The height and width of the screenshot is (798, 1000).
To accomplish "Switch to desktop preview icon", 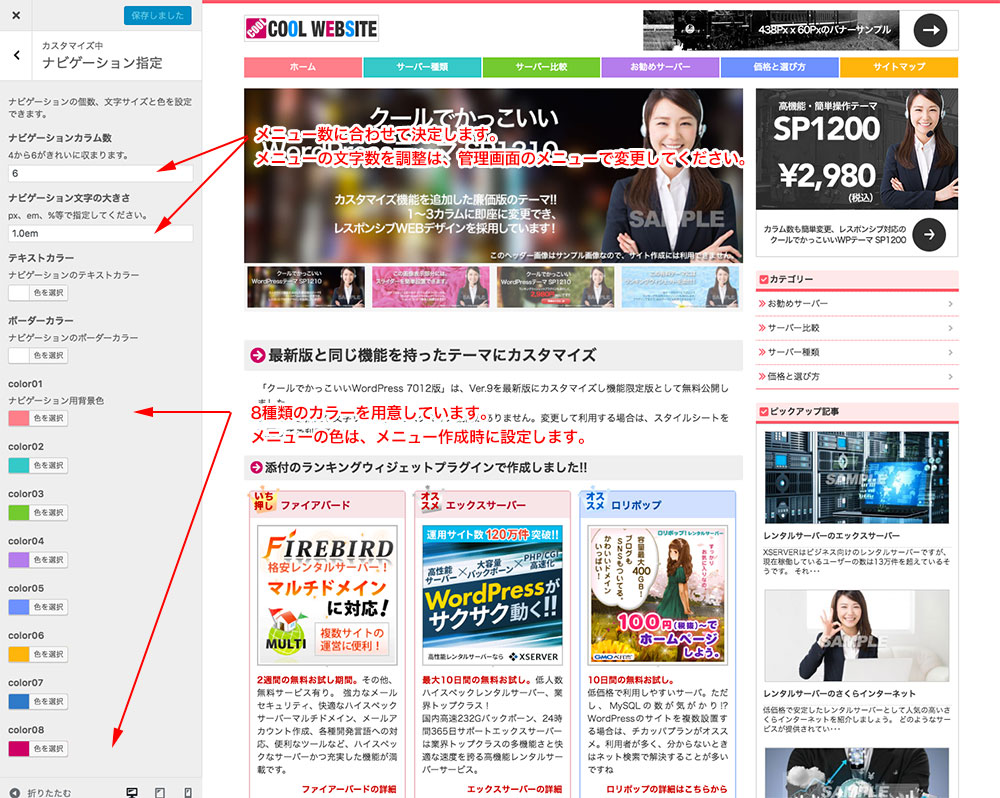I will pyautogui.click(x=132, y=793).
